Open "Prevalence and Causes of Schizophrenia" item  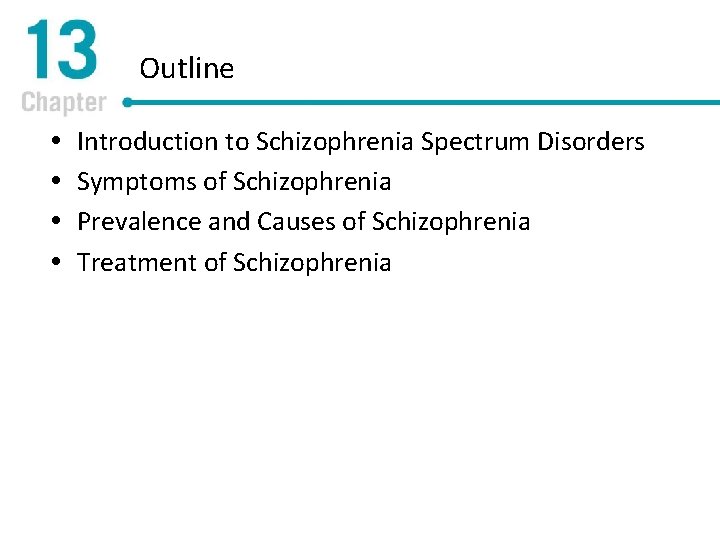click(x=303, y=222)
